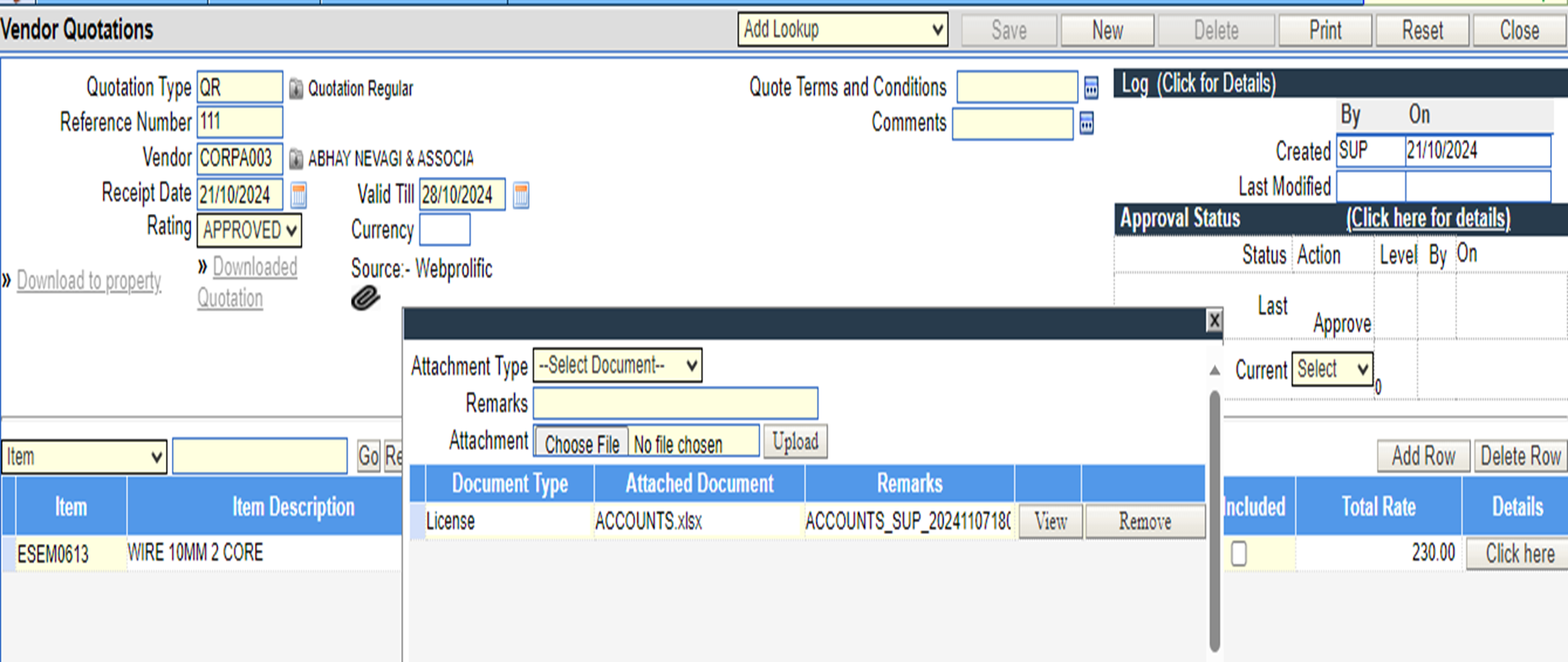Expand the Attachment Type Select Document dropdown

617,366
